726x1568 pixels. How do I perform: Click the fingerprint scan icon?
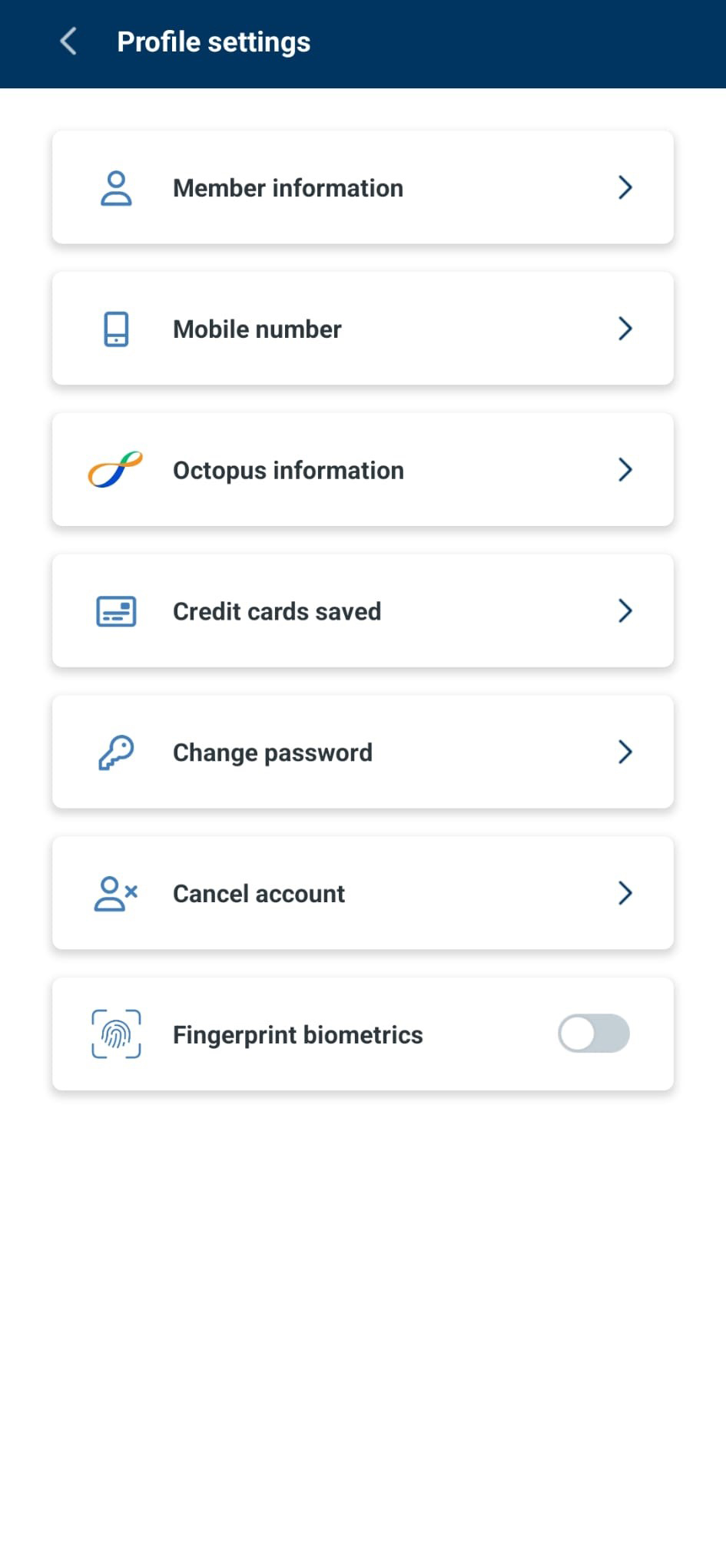click(116, 1034)
